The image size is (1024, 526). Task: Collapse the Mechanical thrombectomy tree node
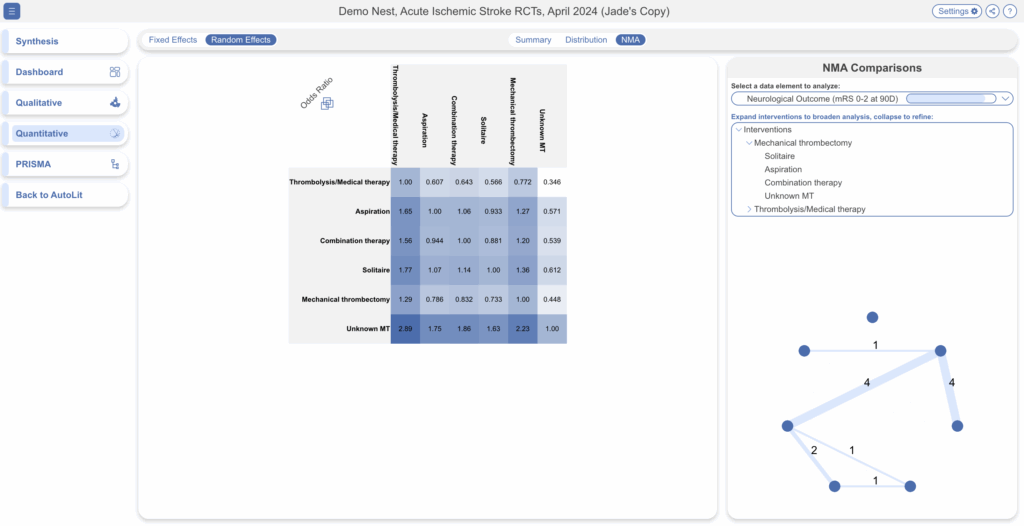tap(748, 143)
